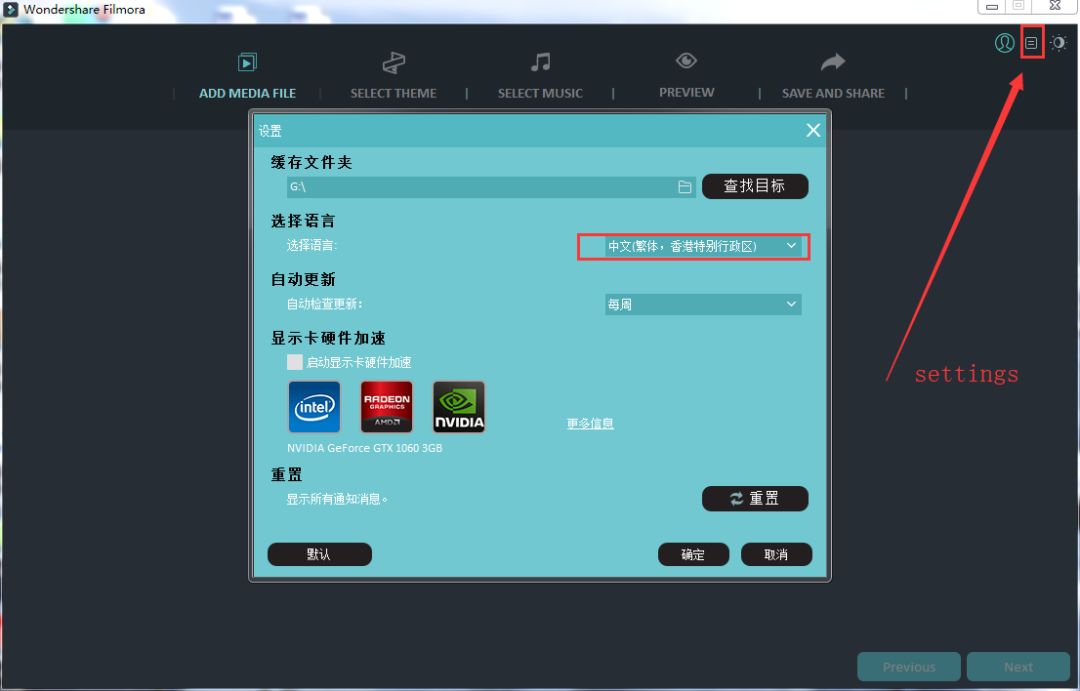Open the folder browse icon for cache folder
Image resolution: width=1080 pixels, height=691 pixels.
tap(684, 186)
